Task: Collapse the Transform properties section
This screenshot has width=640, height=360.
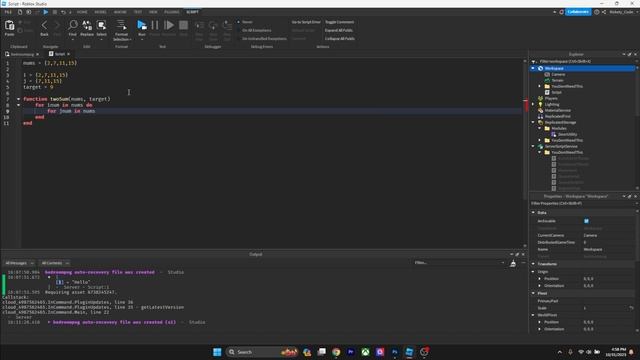Action: tap(533, 264)
